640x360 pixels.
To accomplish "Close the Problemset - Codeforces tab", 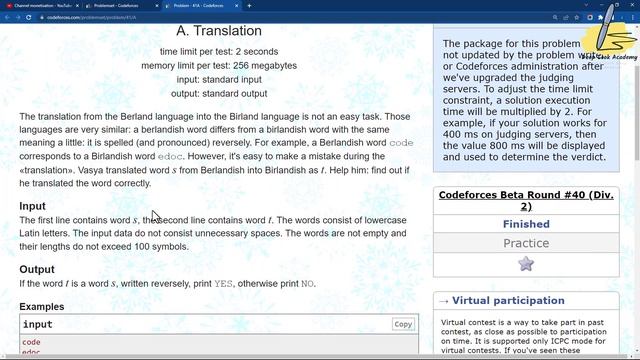I will pyautogui.click(x=157, y=6).
